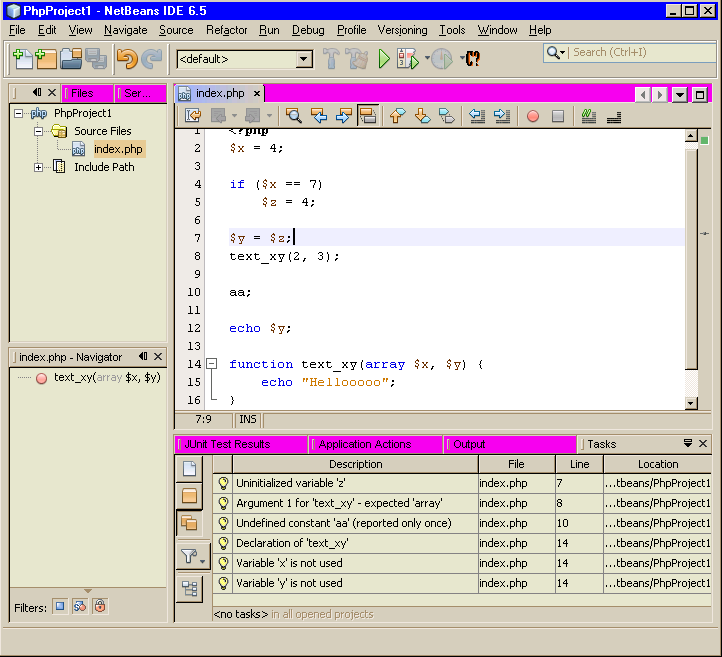
Task: Switch to JUnit Test Results tab
Action: pyautogui.click(x=241, y=444)
